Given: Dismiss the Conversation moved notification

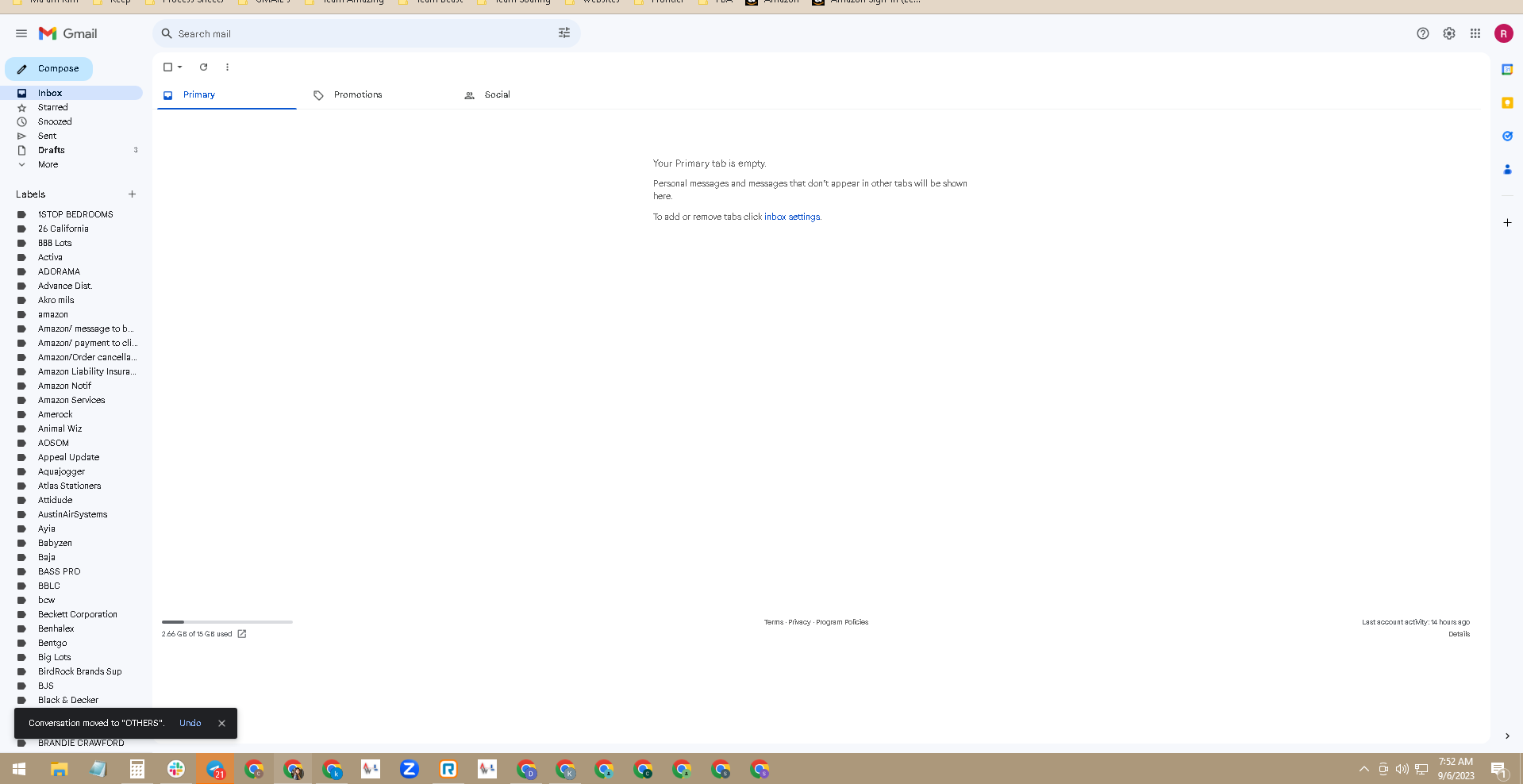Looking at the screenshot, I should pyautogui.click(x=221, y=724).
